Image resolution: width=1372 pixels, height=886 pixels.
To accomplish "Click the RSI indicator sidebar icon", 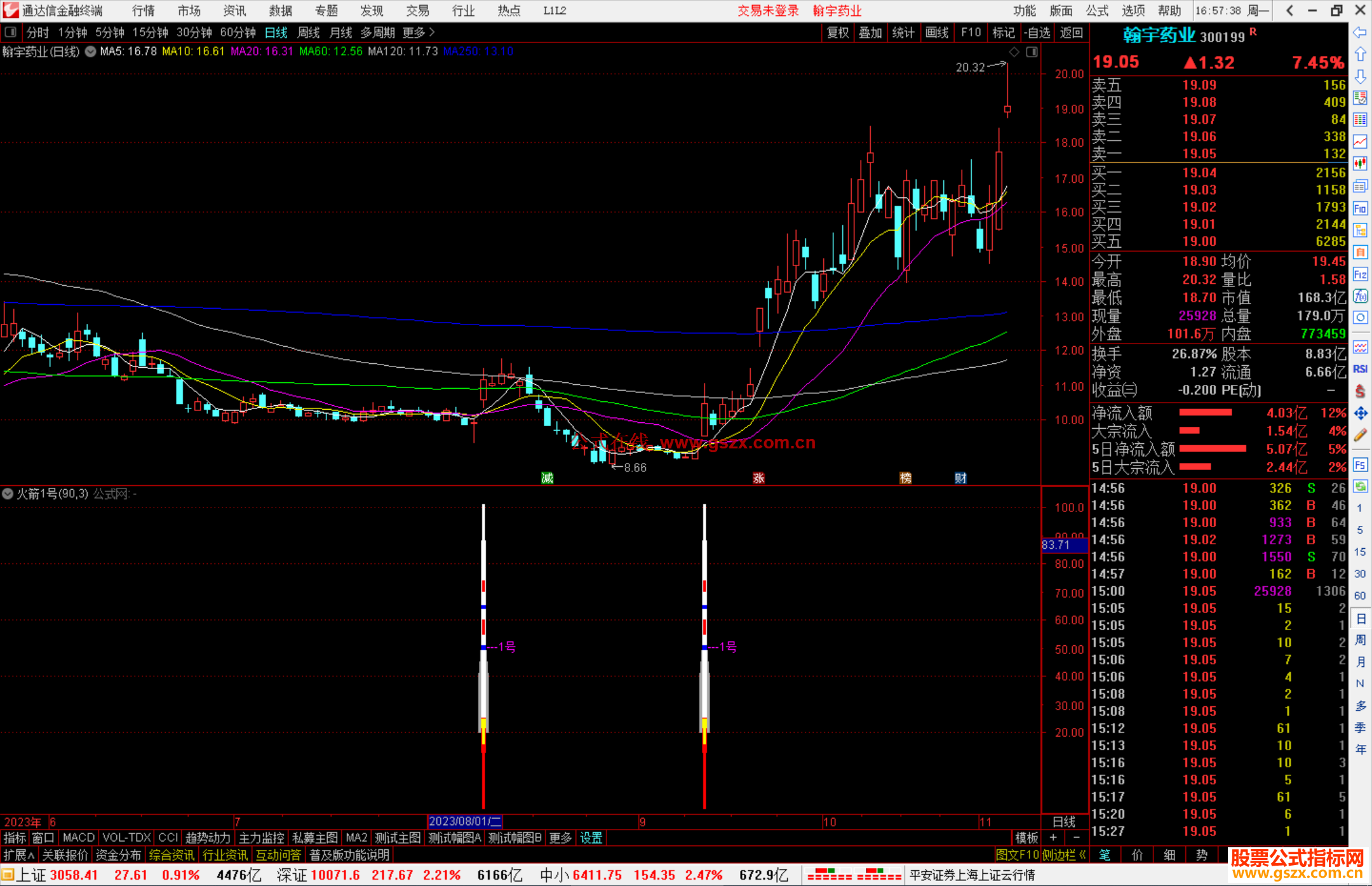I will [1360, 369].
